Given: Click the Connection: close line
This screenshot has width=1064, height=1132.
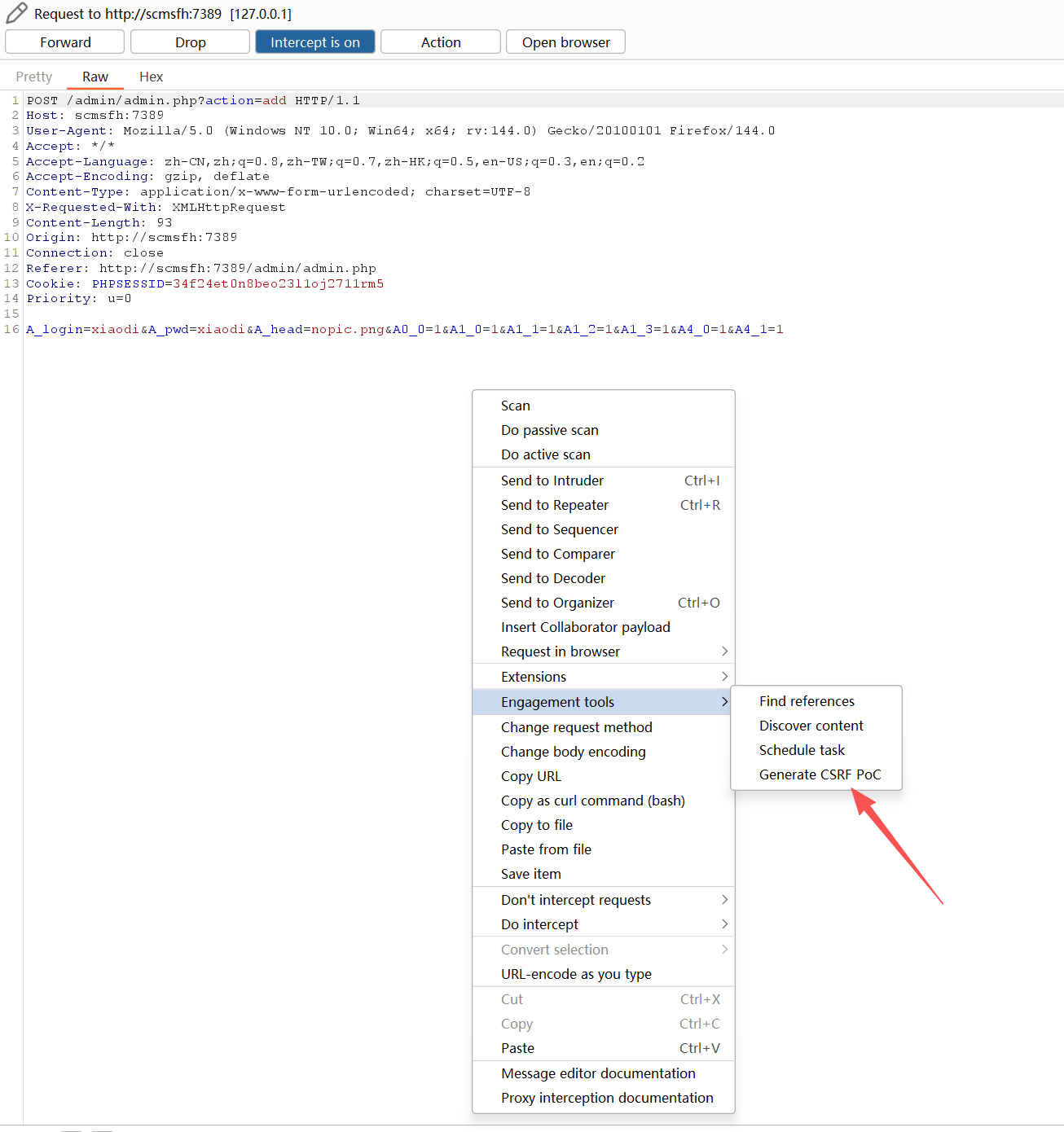Looking at the screenshot, I should tap(95, 252).
